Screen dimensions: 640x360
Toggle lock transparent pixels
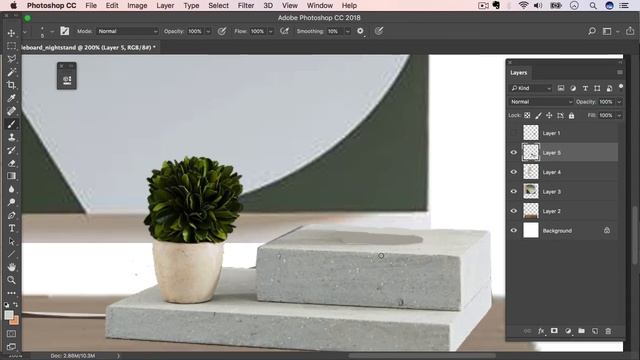pos(527,116)
